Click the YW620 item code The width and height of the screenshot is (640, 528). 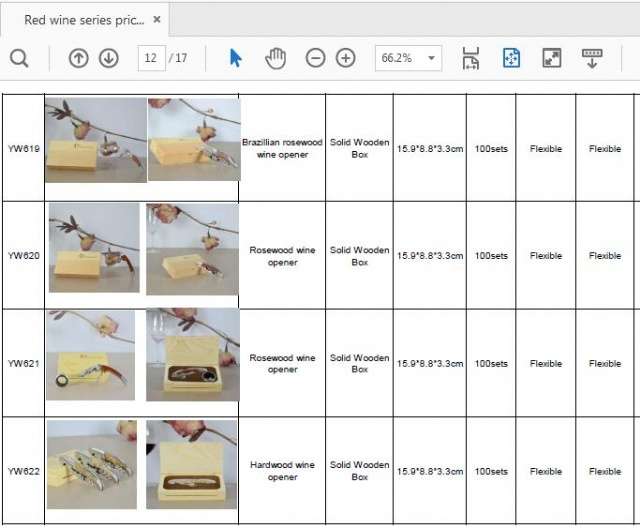pyautogui.click(x=24, y=256)
